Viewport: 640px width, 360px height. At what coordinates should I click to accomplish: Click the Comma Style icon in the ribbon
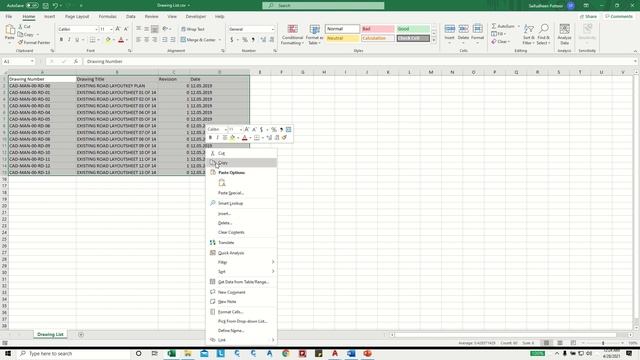(253, 40)
